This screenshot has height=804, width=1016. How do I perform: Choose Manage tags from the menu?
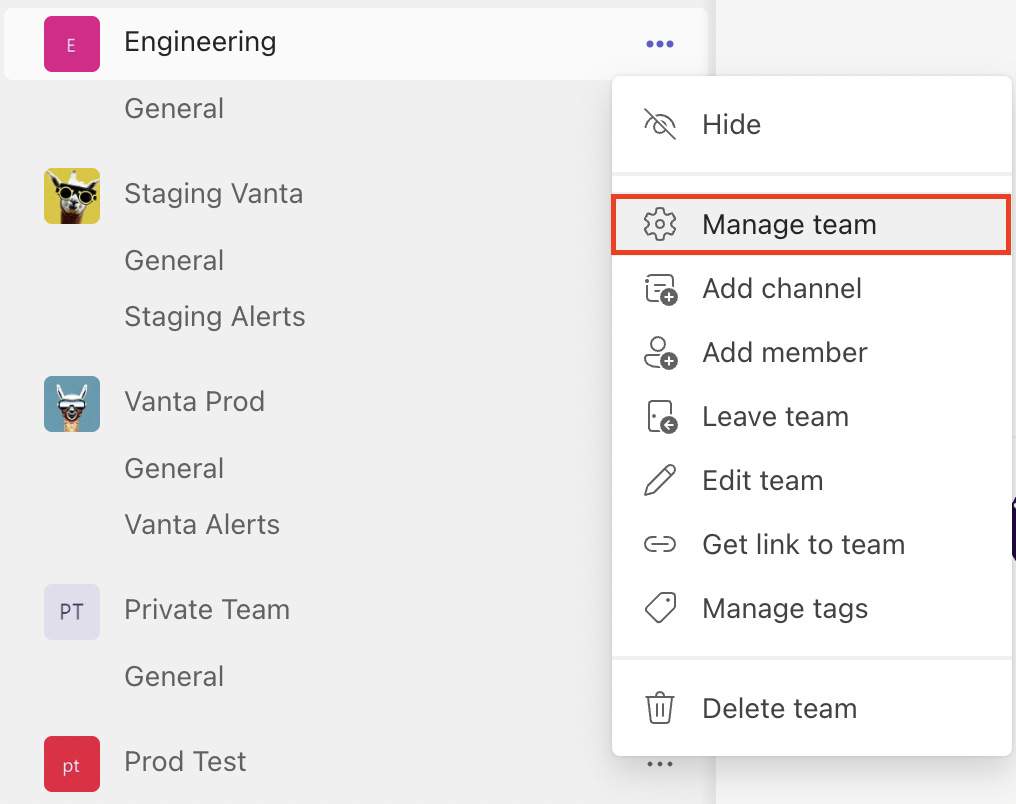point(811,608)
